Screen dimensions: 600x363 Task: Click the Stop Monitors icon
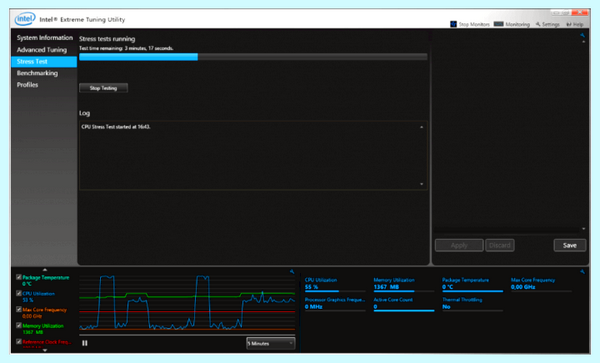tap(453, 24)
